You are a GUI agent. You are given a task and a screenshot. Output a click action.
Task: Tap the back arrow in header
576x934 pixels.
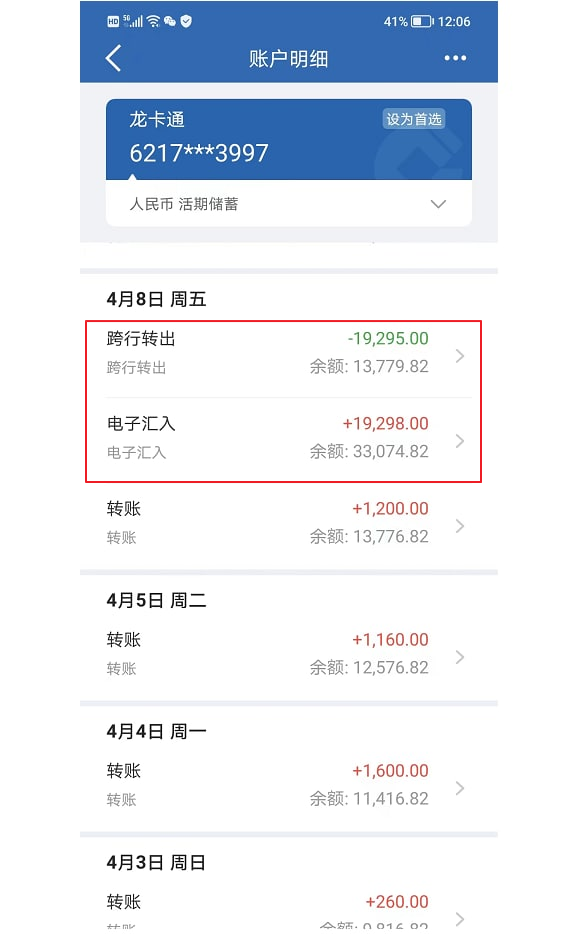pos(113,58)
